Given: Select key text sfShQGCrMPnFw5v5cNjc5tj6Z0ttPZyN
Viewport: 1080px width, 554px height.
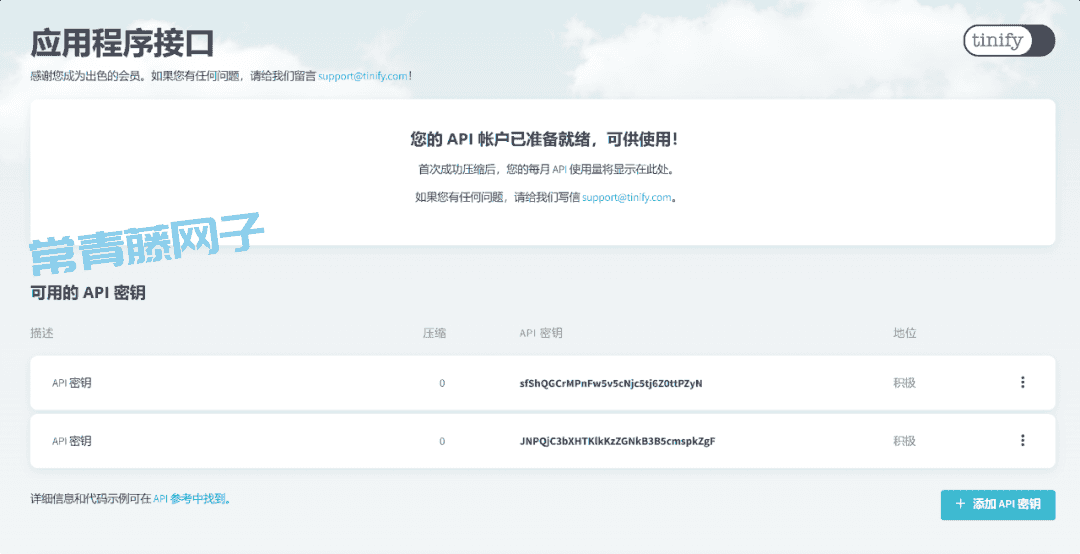Looking at the screenshot, I should pos(611,383).
